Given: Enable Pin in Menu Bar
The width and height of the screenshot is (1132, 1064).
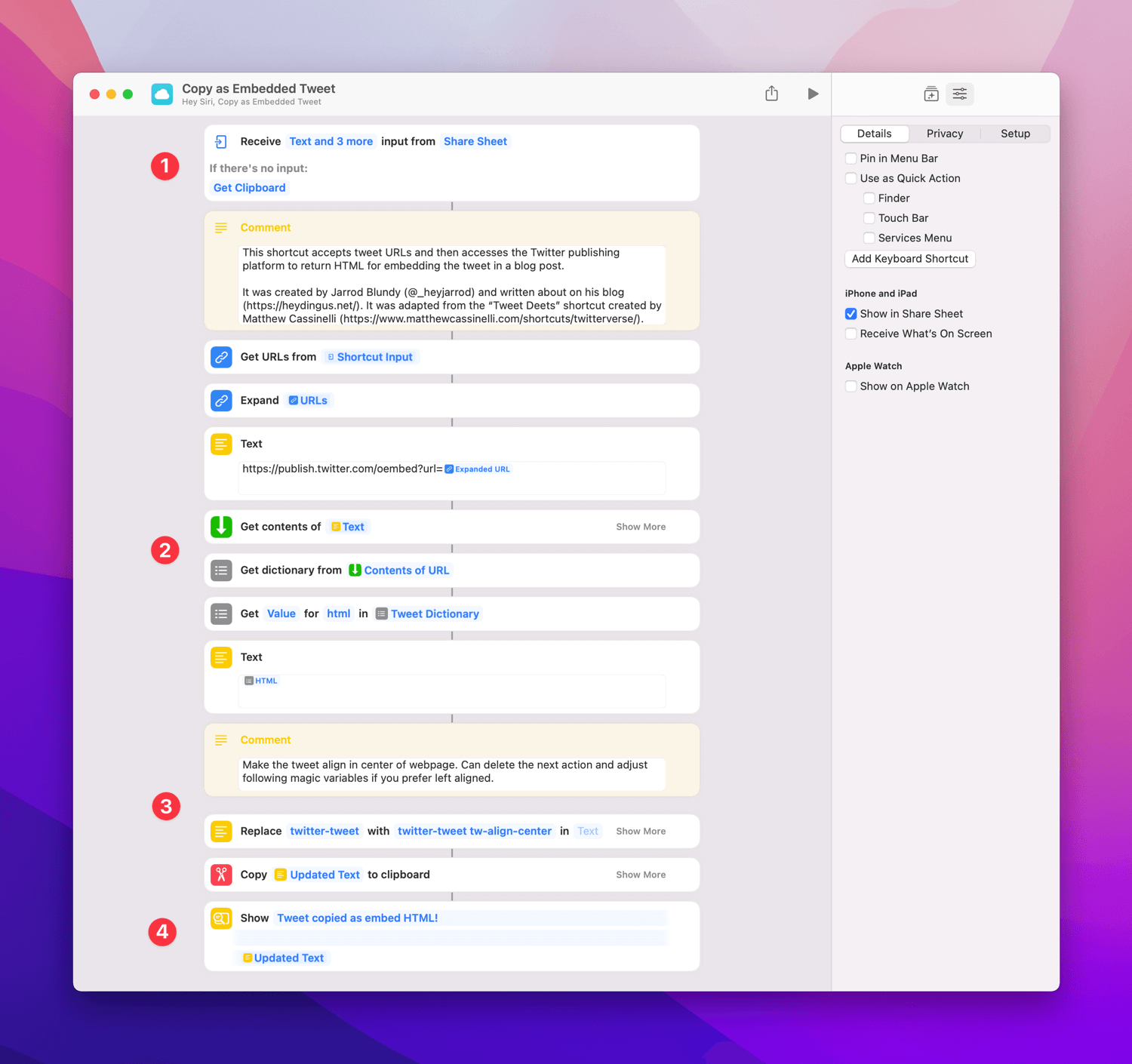Looking at the screenshot, I should coord(851,158).
